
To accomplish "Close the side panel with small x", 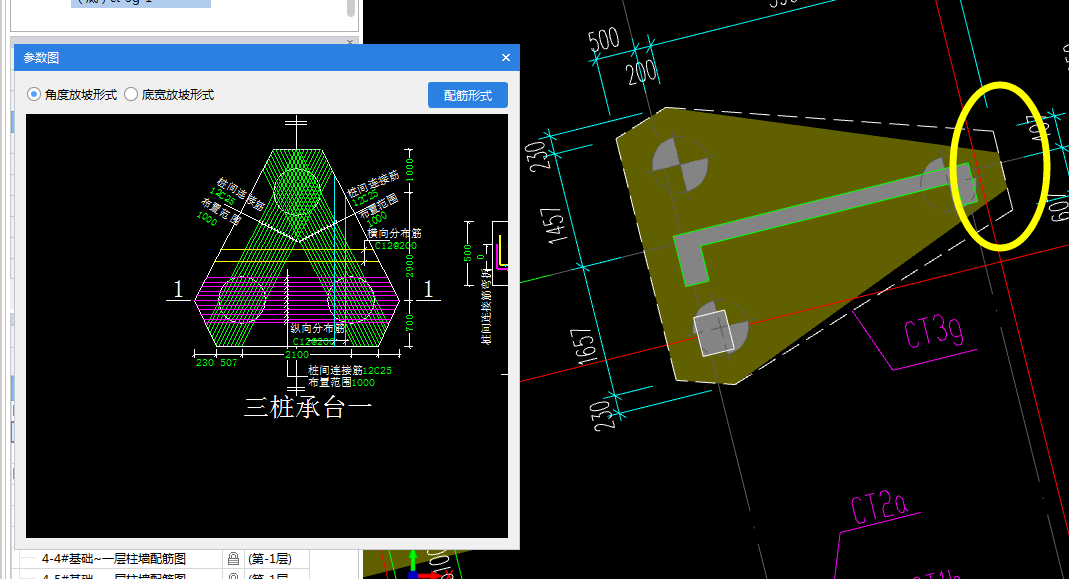I will (350, 42).
